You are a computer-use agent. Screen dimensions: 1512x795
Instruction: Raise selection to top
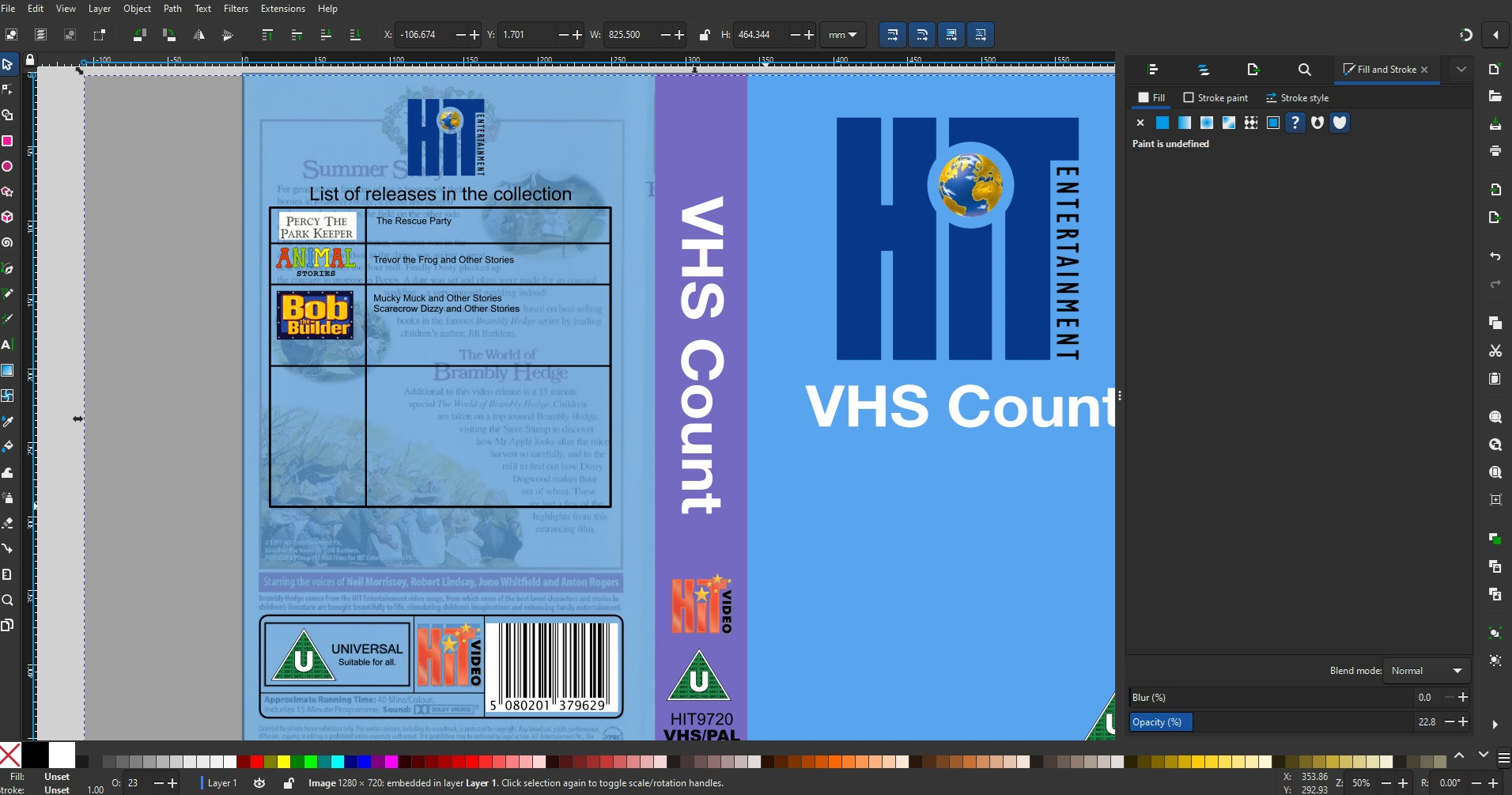coord(267,35)
